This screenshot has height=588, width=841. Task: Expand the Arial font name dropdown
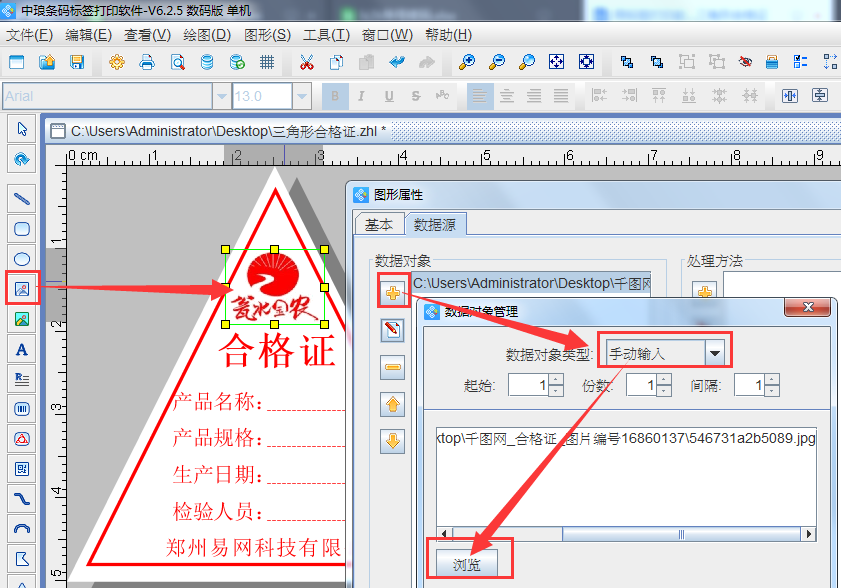tap(221, 96)
